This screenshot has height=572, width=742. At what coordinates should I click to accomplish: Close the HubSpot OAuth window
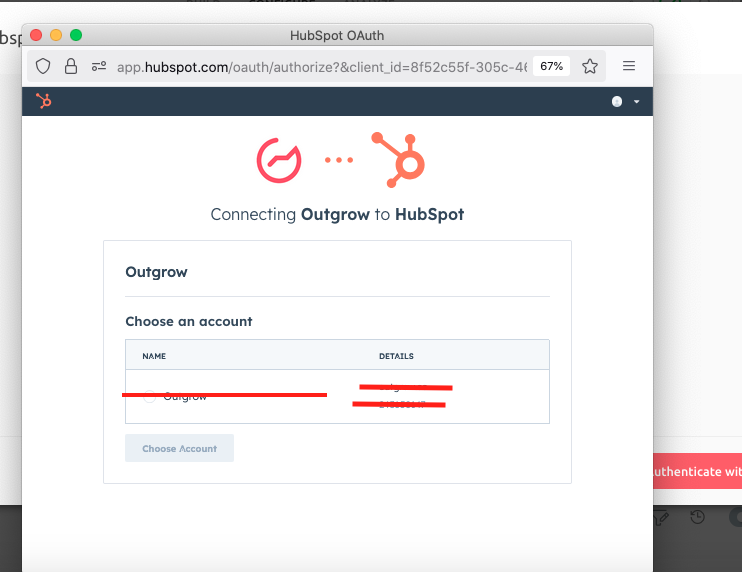36,35
